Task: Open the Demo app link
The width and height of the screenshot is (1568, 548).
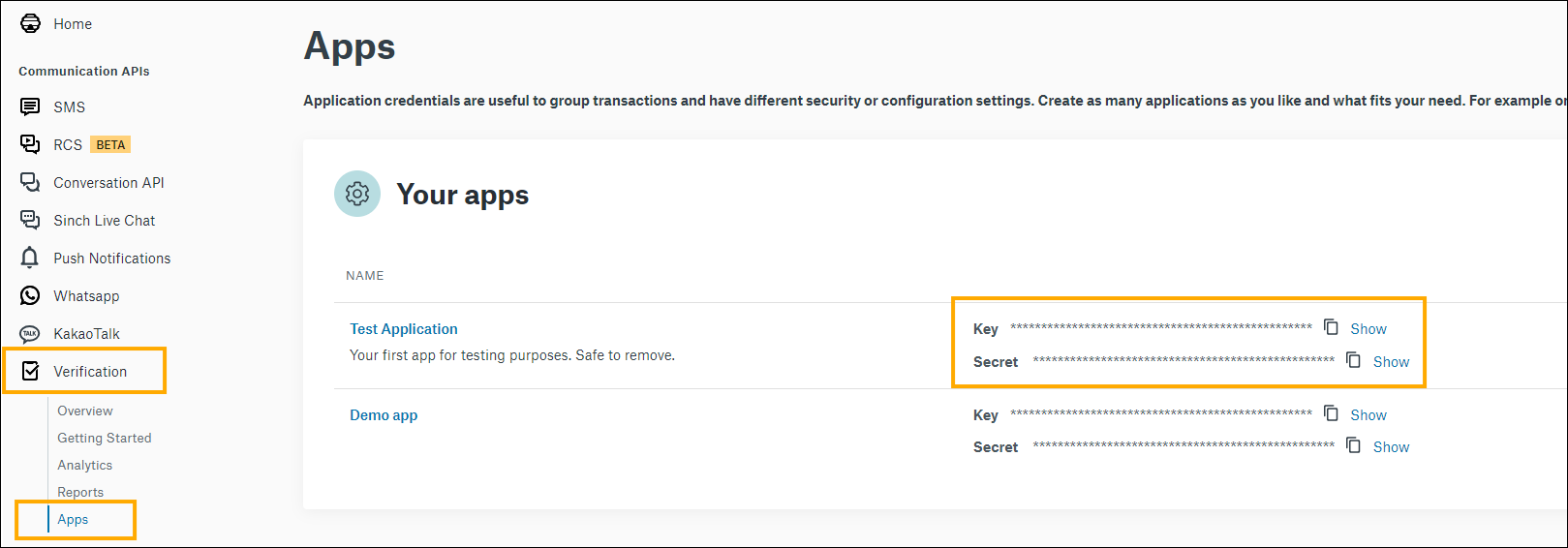Action: [384, 415]
